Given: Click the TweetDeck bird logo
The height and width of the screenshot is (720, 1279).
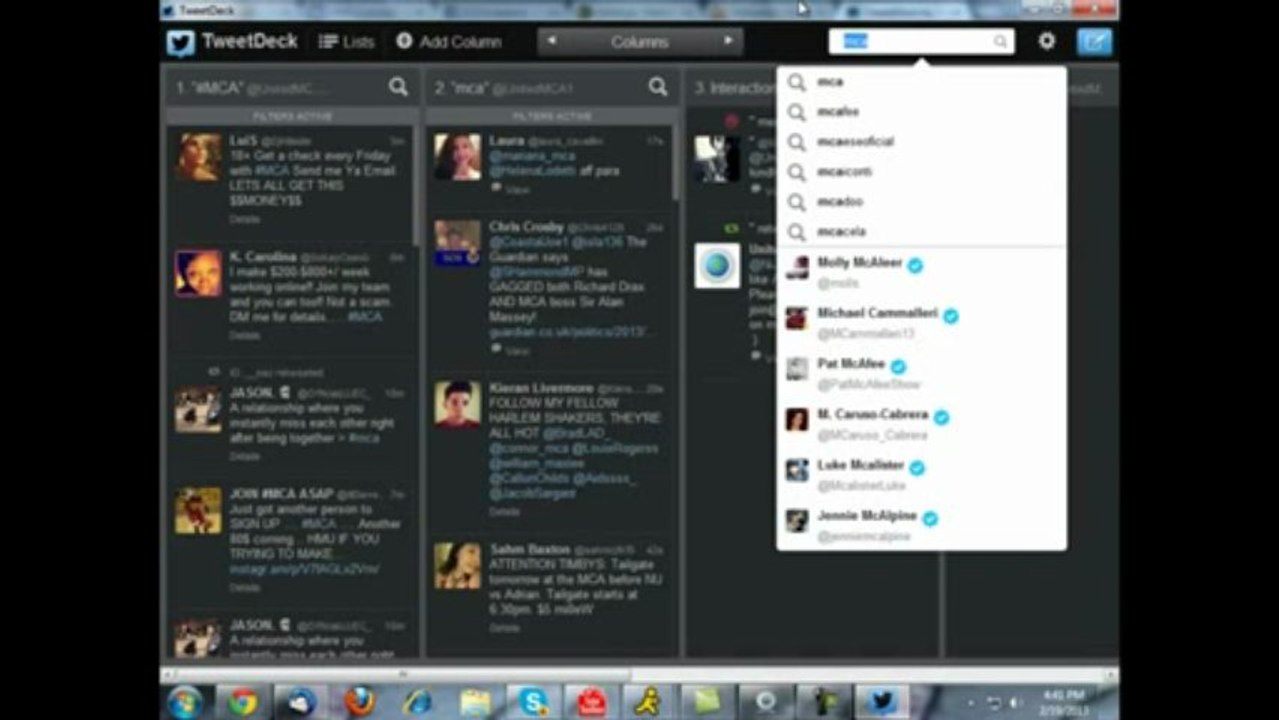Looking at the screenshot, I should (x=181, y=42).
